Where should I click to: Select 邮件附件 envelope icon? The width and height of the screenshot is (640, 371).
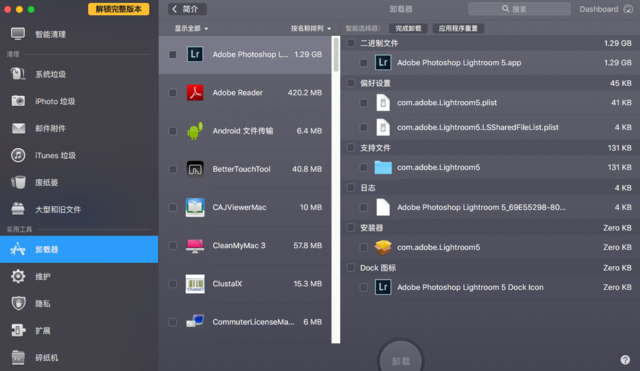tap(18, 128)
